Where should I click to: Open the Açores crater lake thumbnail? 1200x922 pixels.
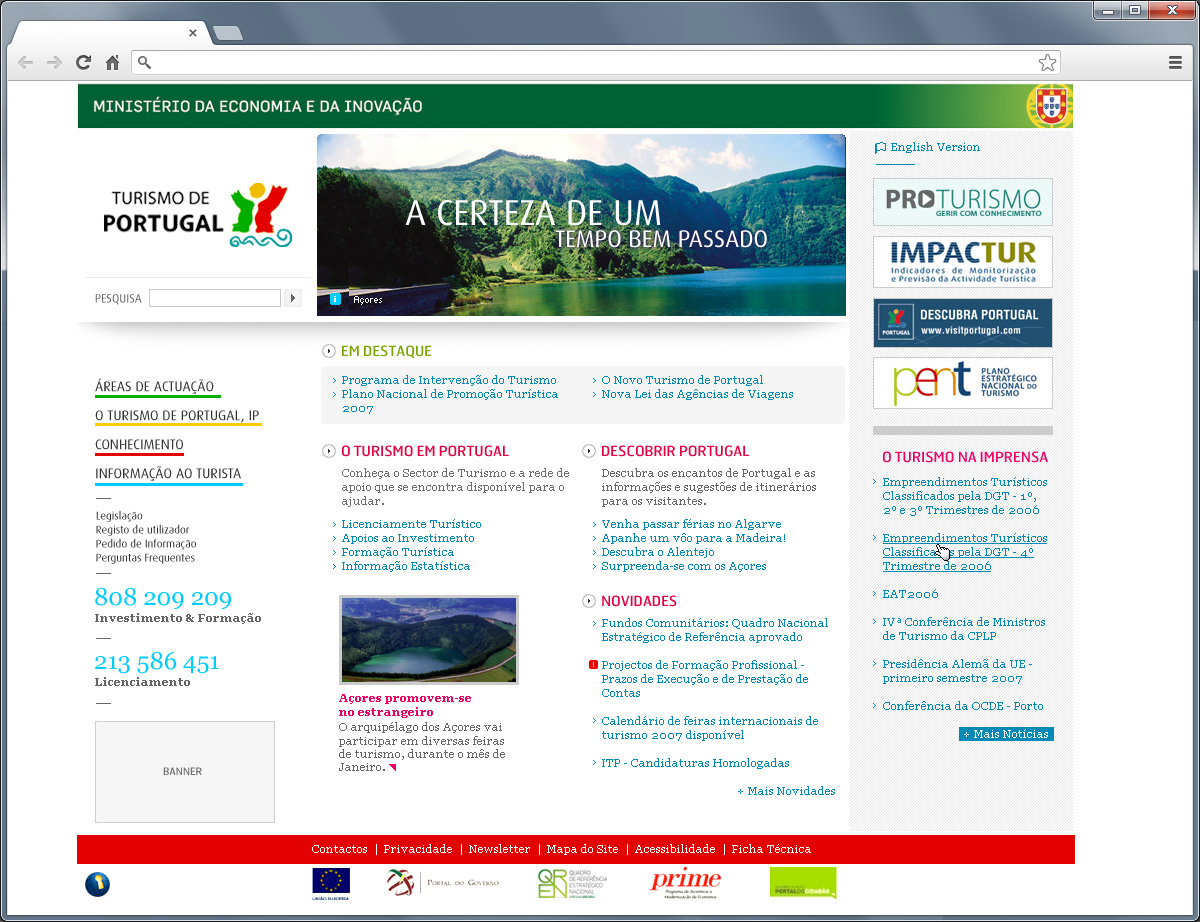point(428,640)
